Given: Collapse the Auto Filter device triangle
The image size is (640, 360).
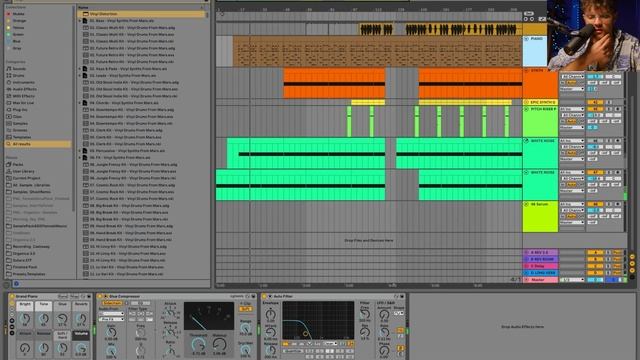Looking at the screenshot, I should [269, 296].
